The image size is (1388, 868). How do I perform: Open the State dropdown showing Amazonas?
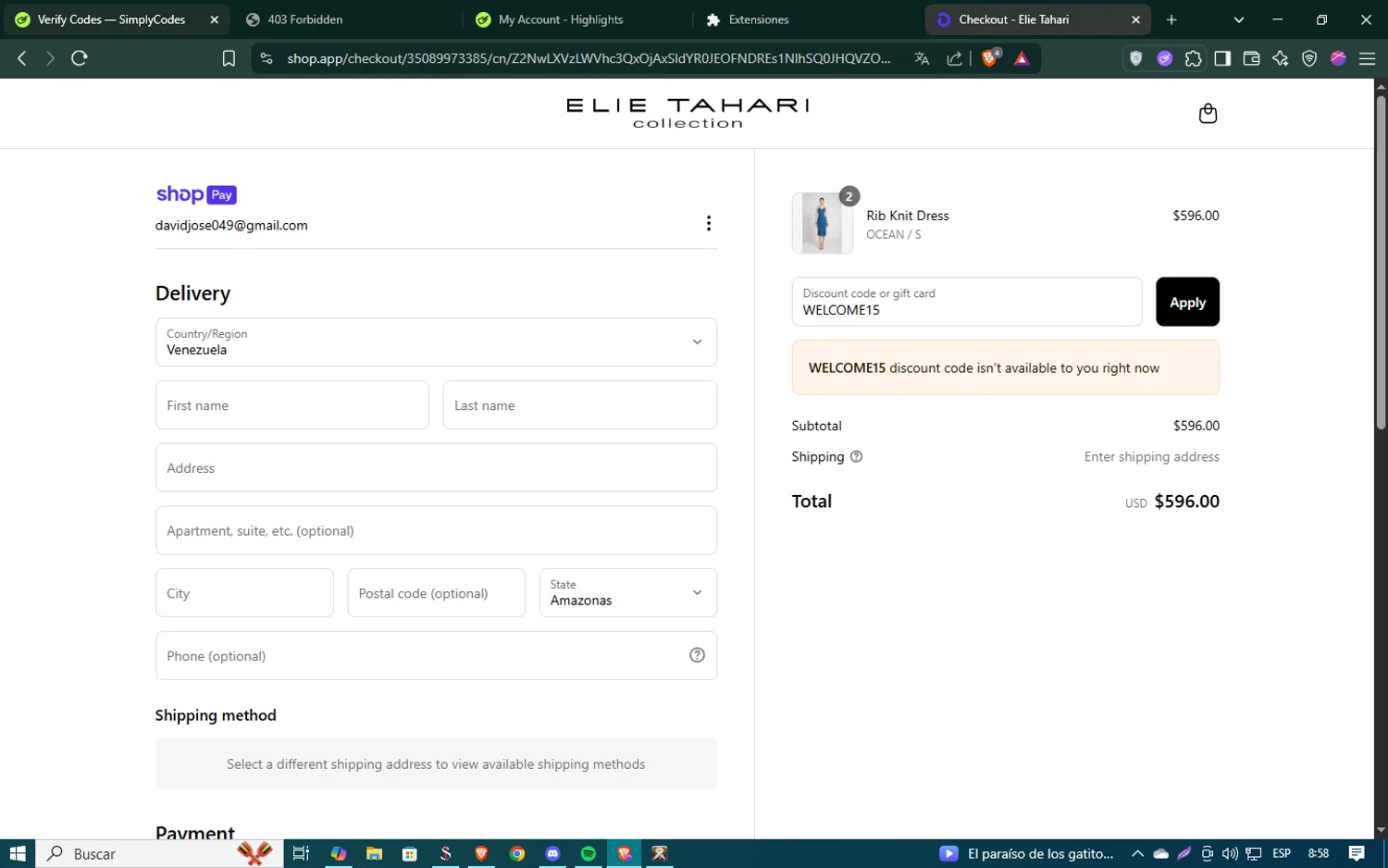tap(628, 592)
